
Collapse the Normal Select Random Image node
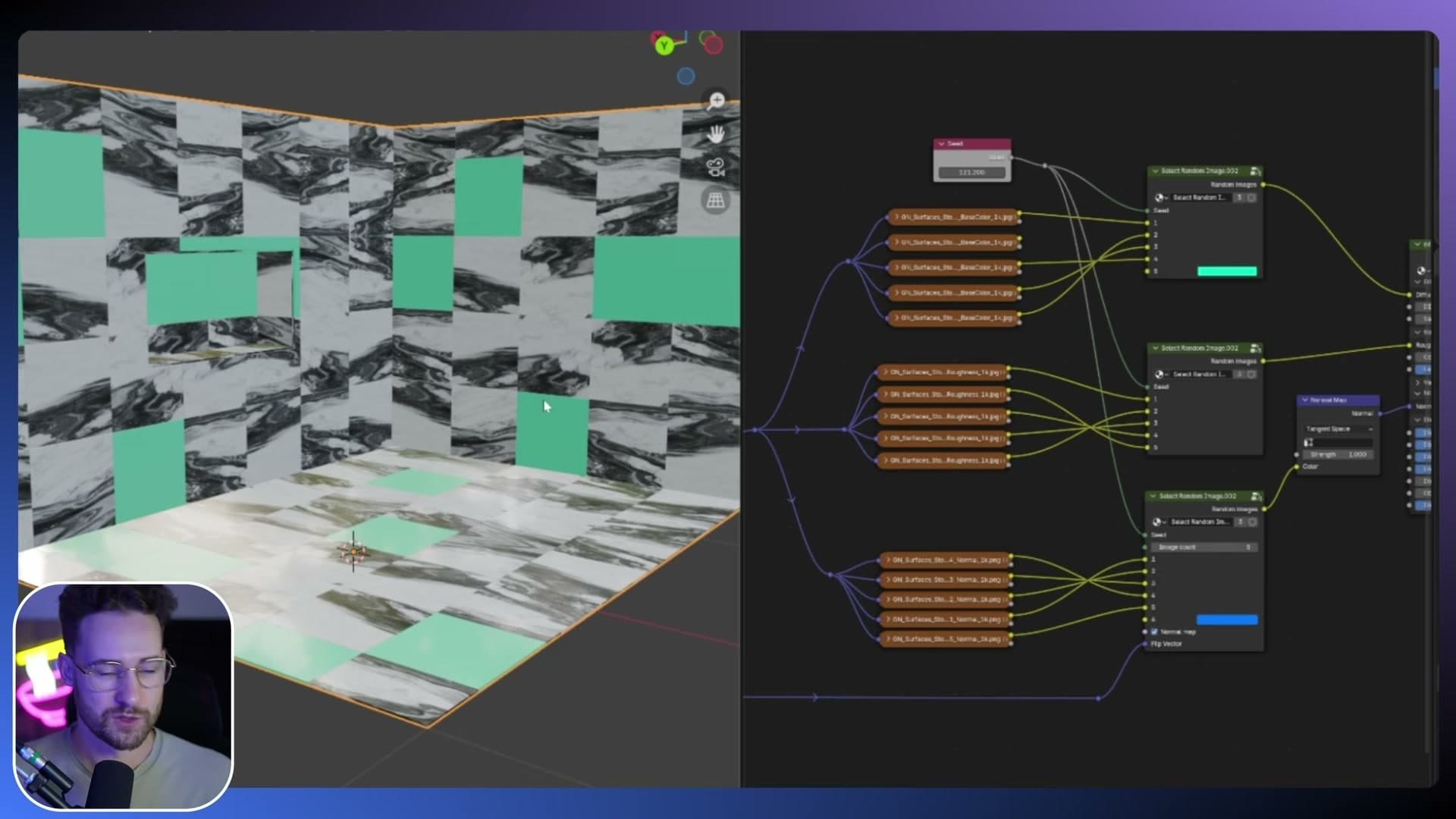(1153, 496)
